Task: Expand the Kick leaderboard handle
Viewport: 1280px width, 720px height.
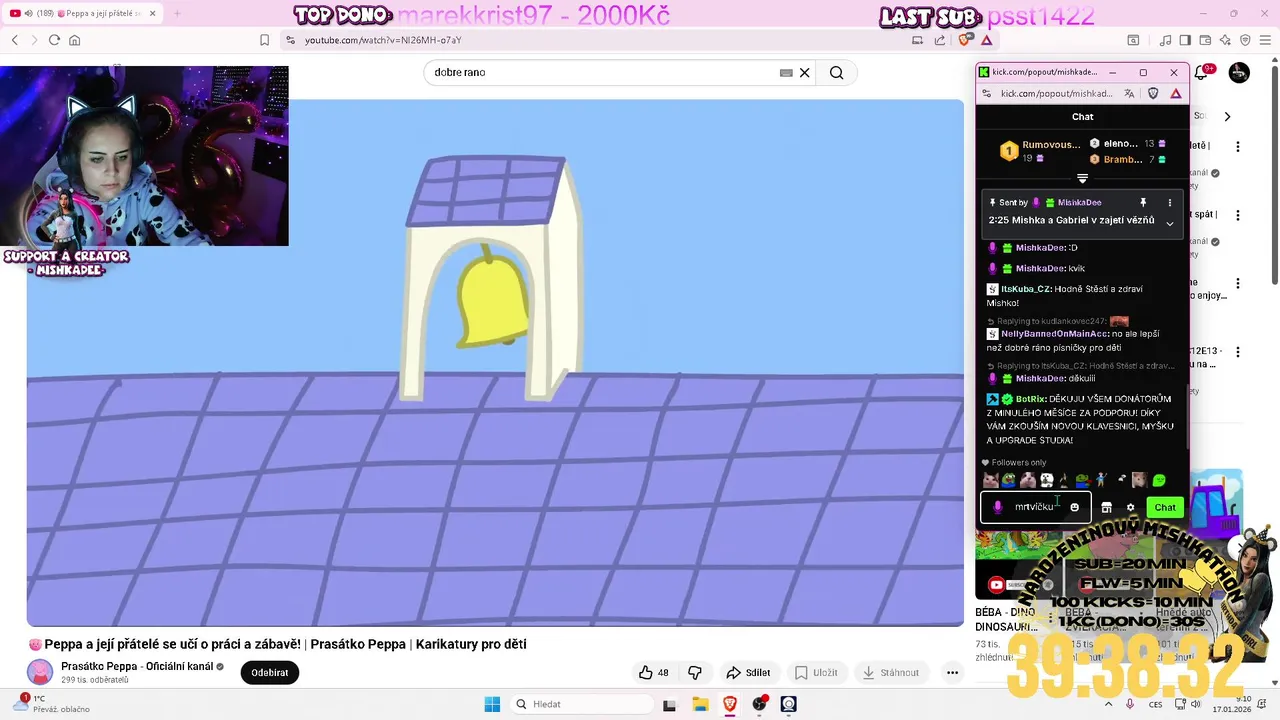Action: [x=1082, y=179]
